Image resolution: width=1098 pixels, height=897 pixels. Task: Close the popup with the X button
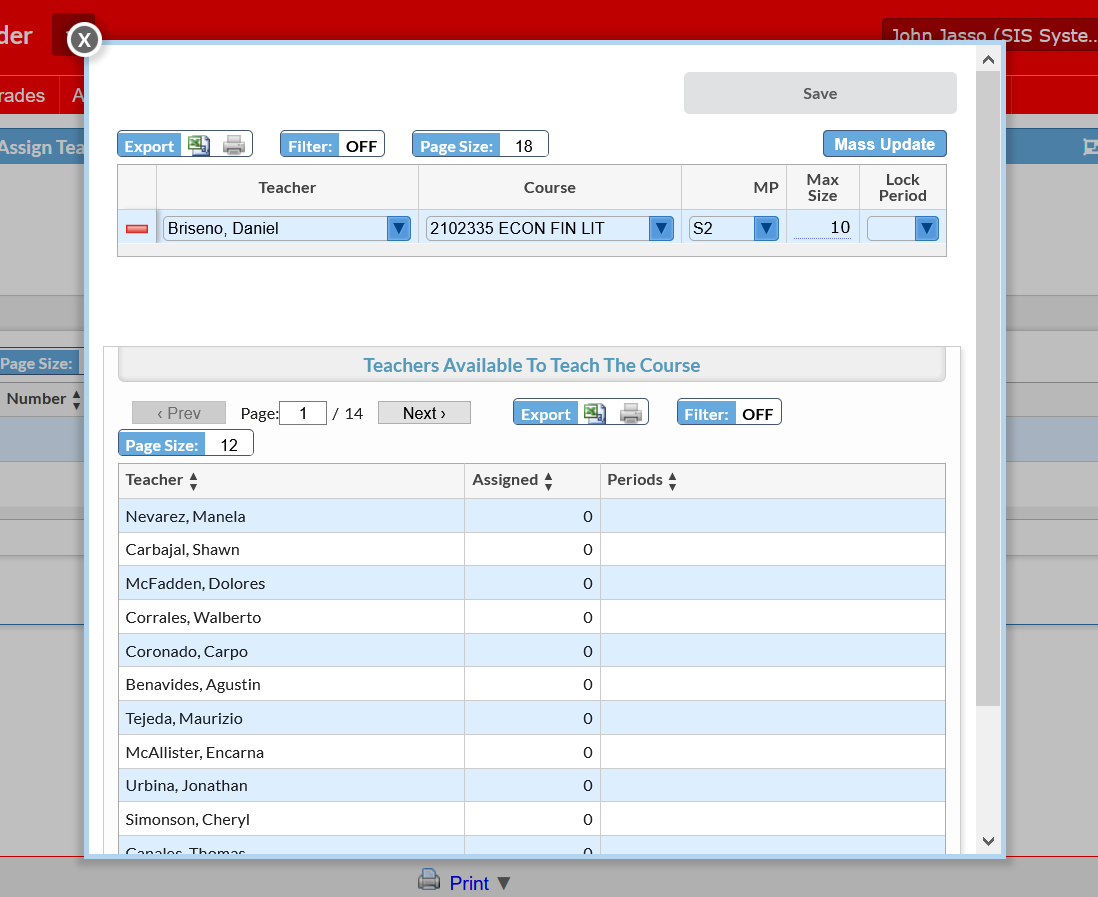(x=84, y=39)
